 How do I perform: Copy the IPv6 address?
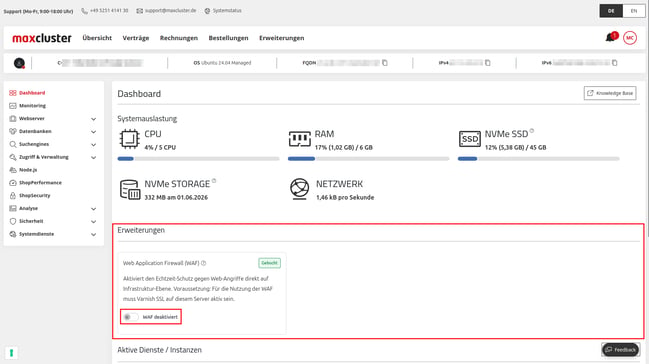pos(615,63)
